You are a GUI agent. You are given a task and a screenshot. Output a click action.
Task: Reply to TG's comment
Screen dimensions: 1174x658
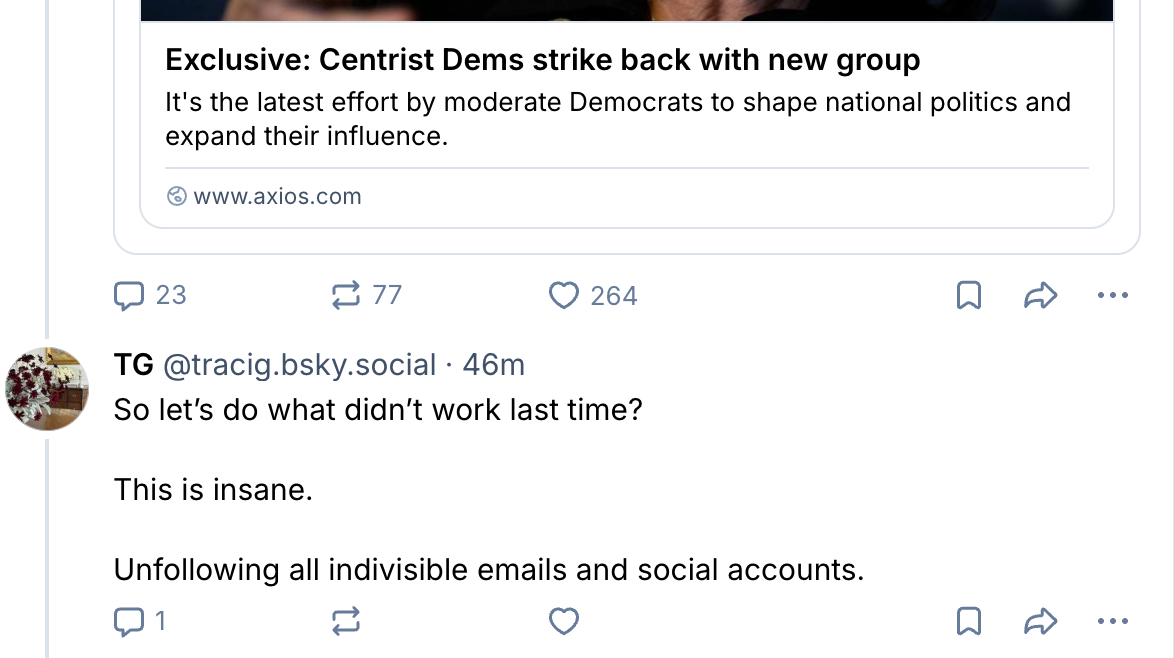pos(130,622)
